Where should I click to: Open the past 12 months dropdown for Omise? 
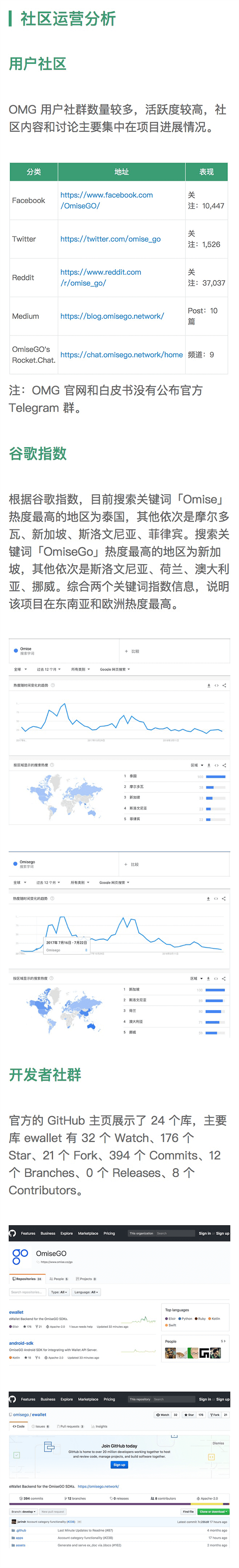pyautogui.click(x=49, y=670)
